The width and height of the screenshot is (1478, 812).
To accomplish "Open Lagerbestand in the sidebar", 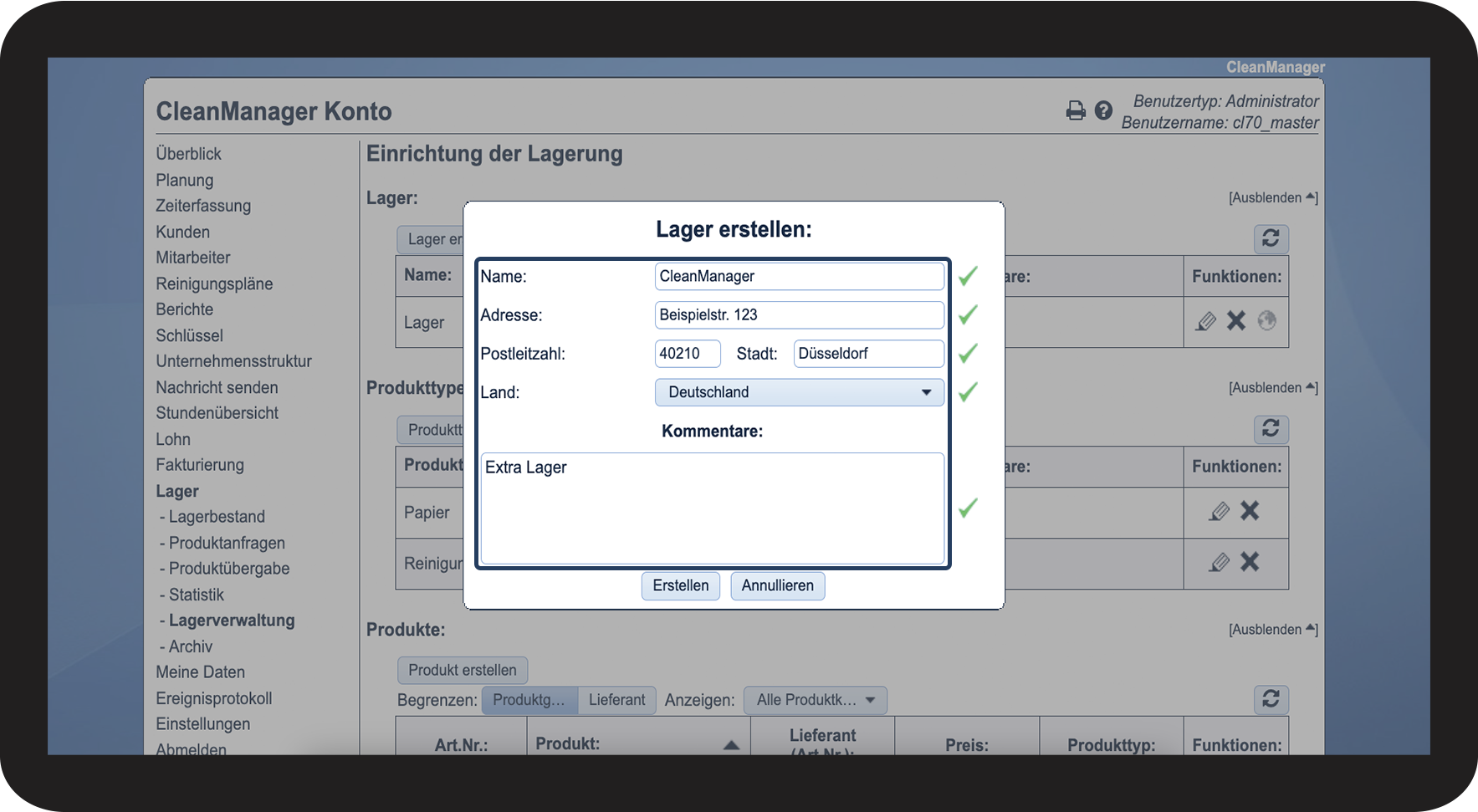I will coord(217,517).
